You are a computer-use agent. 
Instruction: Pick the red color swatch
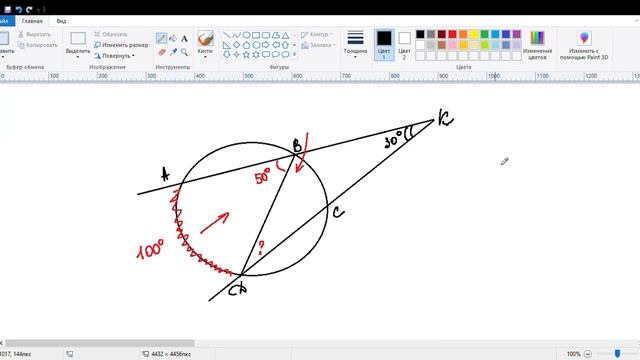pos(452,34)
